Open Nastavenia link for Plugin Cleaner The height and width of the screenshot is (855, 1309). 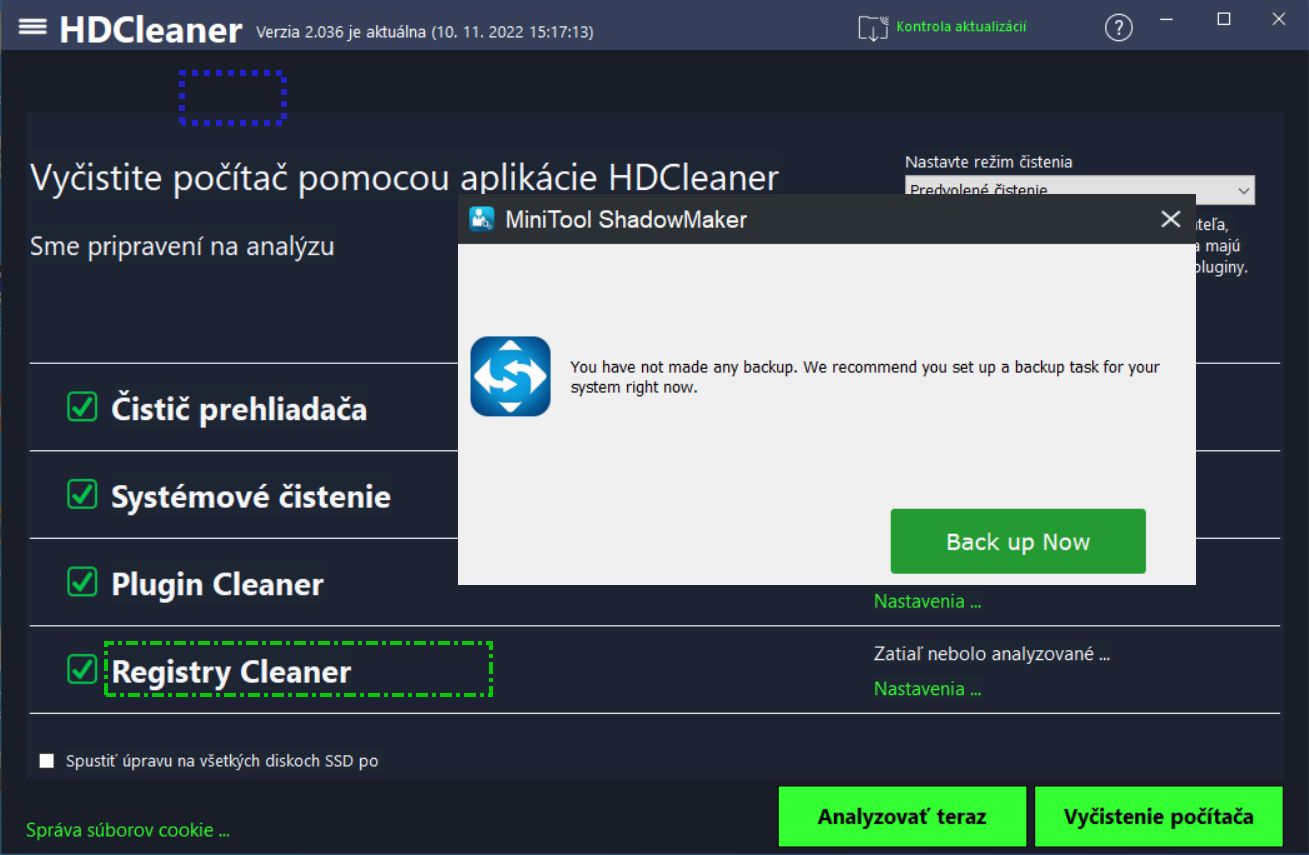927,601
